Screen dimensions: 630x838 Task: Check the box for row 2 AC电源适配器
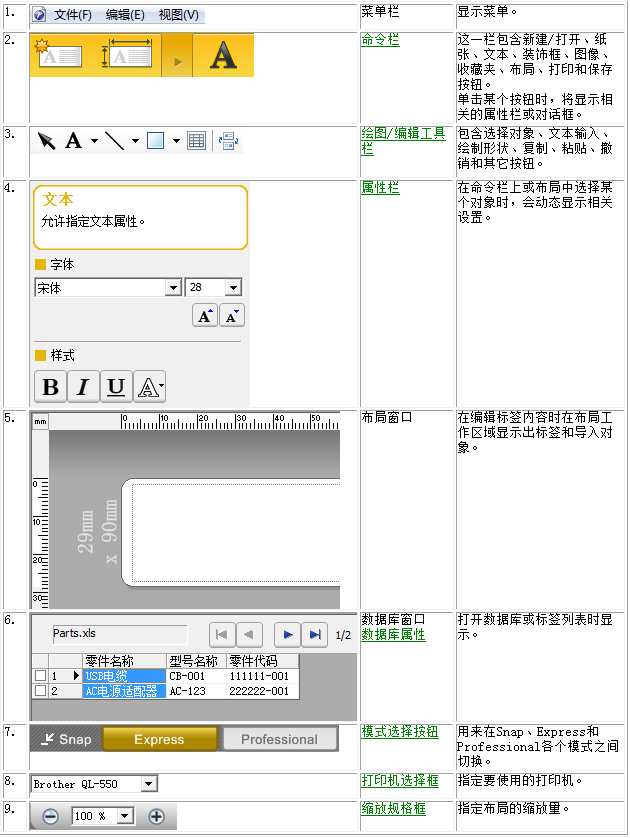[40, 691]
